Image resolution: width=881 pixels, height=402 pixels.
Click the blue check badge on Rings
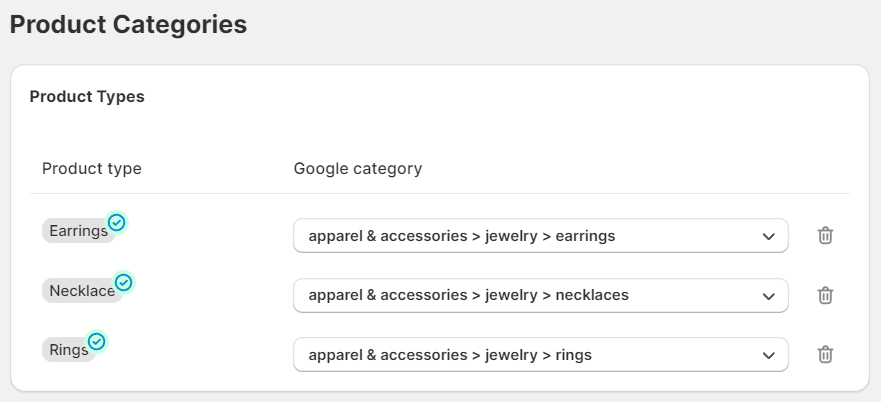pos(97,341)
